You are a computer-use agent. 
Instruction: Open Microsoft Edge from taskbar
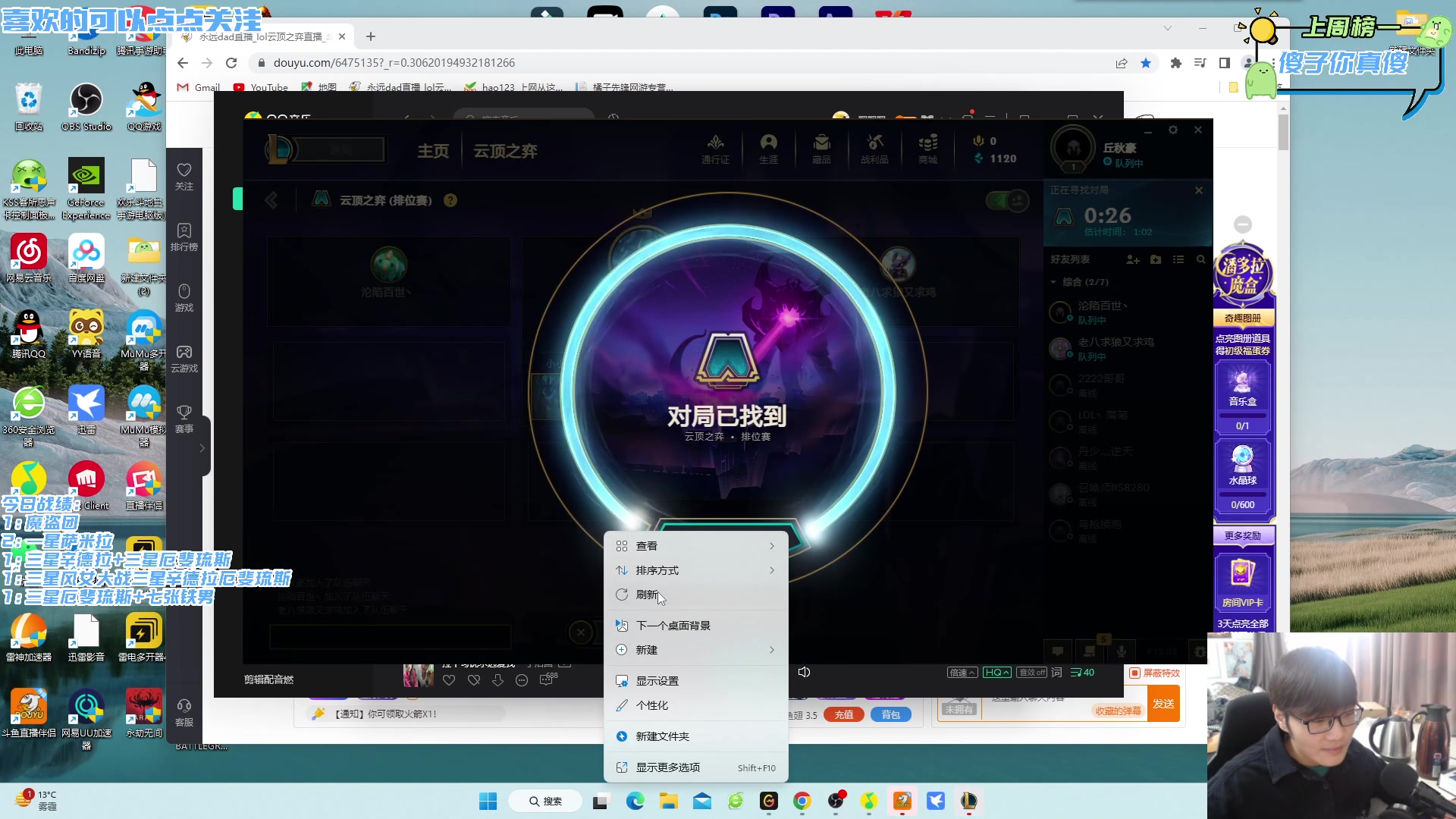635,801
